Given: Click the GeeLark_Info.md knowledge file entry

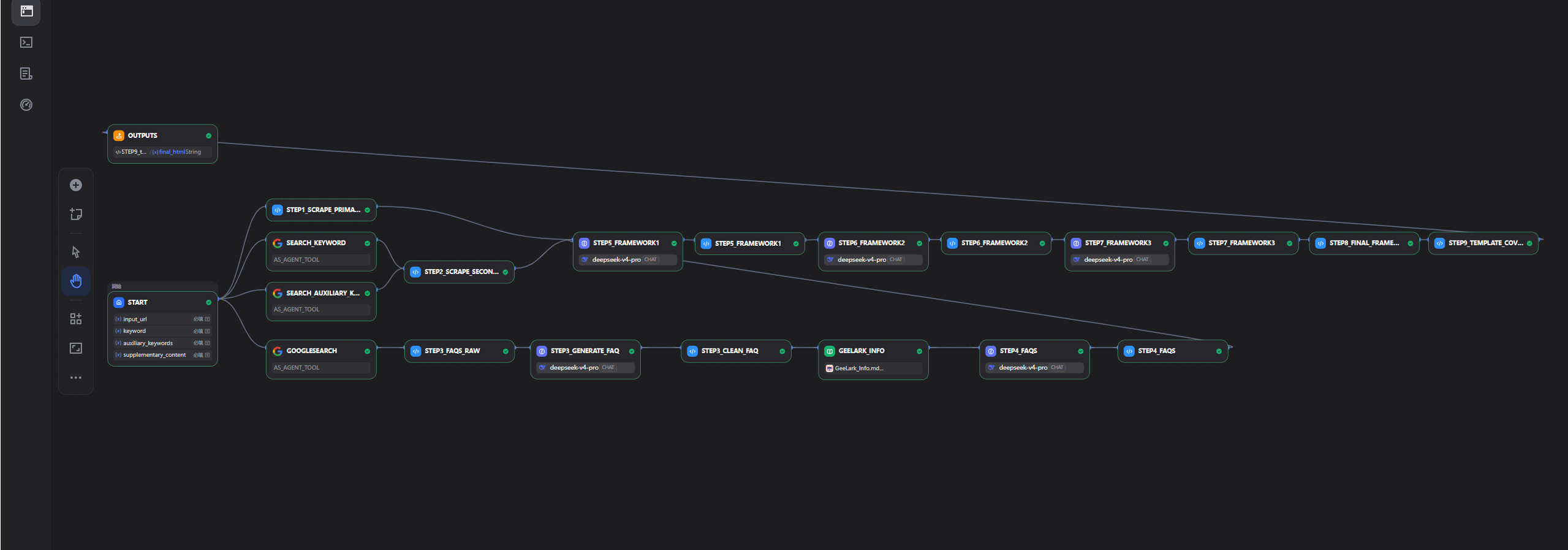Looking at the screenshot, I should [873, 369].
